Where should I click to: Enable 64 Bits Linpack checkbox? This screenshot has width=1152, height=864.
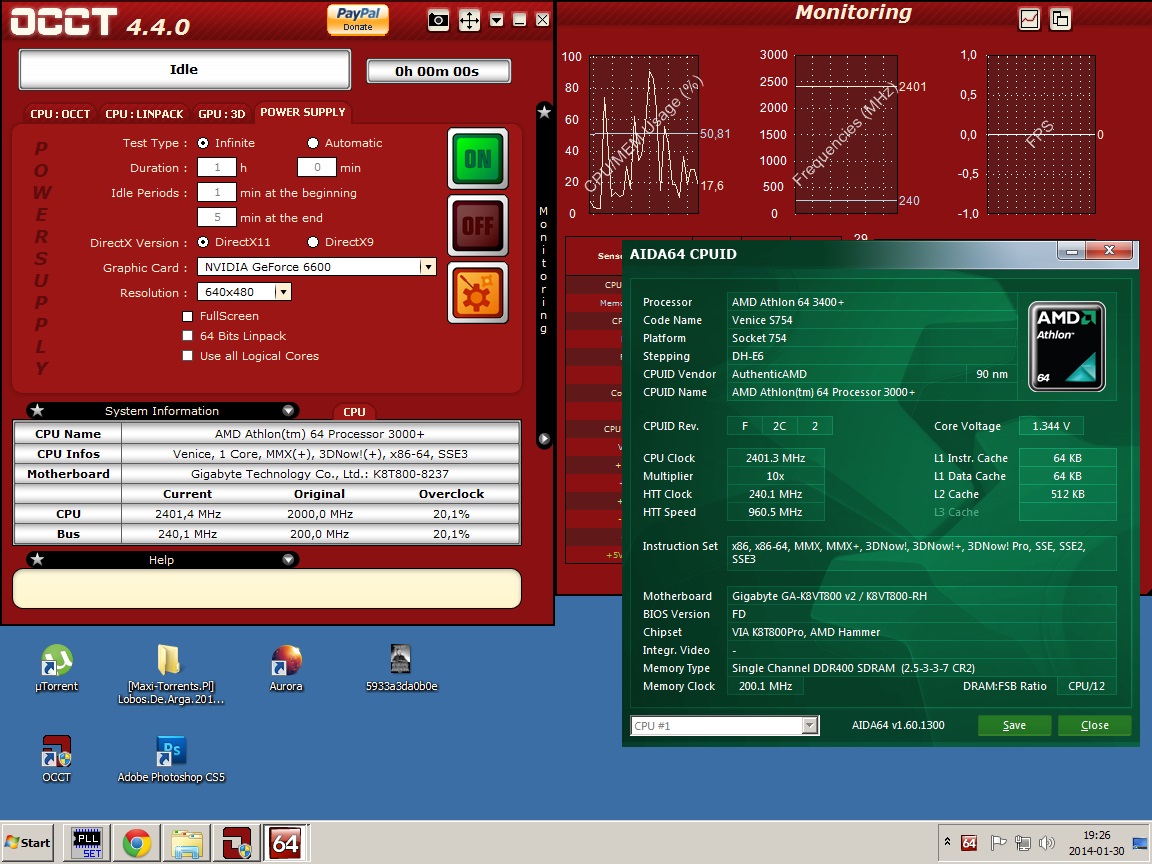click(187, 336)
